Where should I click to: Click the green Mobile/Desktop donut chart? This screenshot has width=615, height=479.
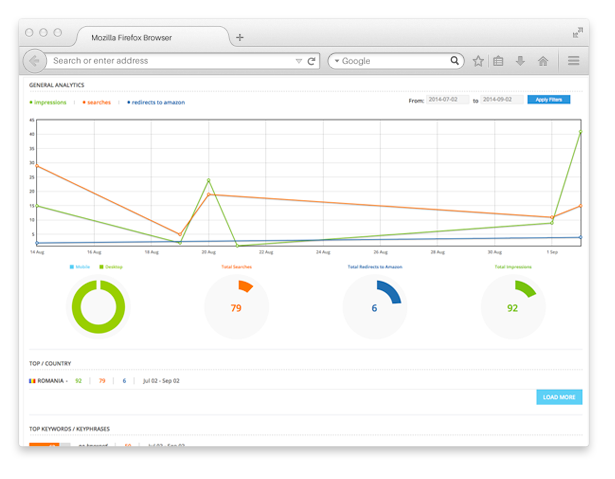point(98,307)
